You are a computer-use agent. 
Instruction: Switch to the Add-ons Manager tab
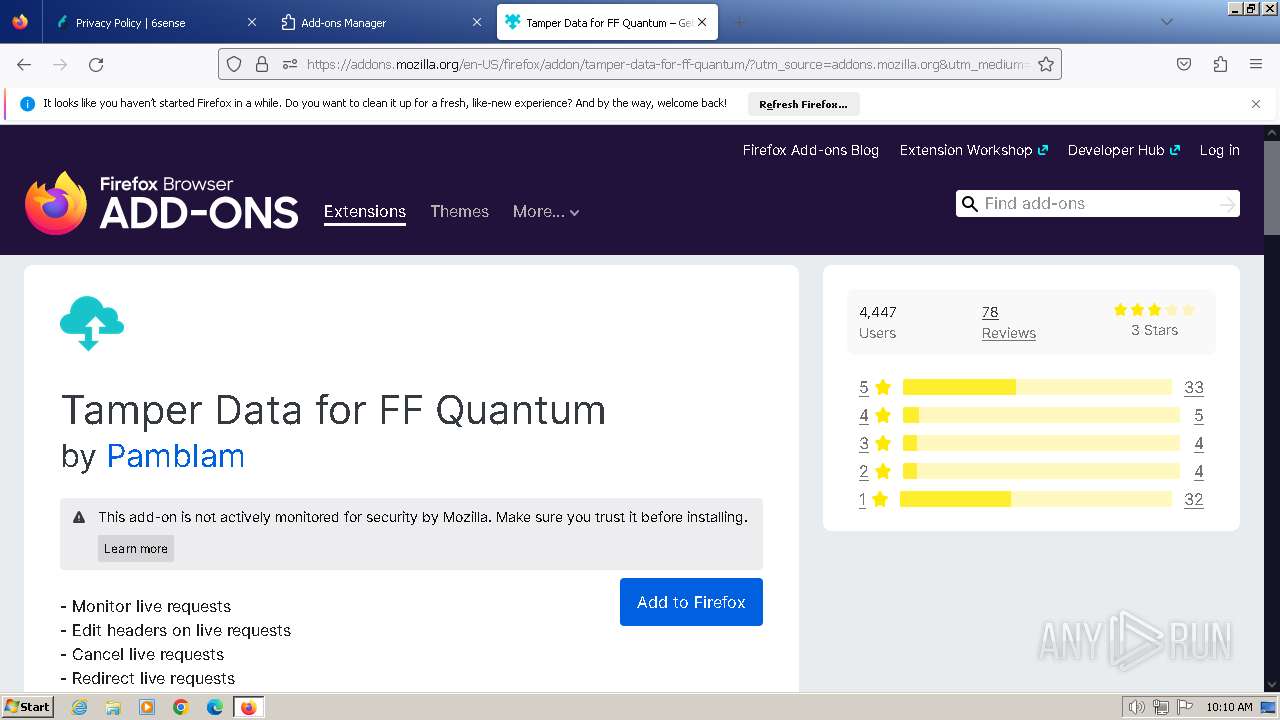(382, 22)
